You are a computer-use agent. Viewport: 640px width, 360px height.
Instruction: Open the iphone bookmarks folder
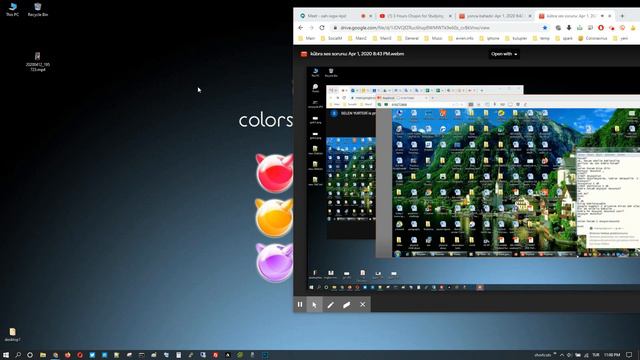tap(489, 38)
